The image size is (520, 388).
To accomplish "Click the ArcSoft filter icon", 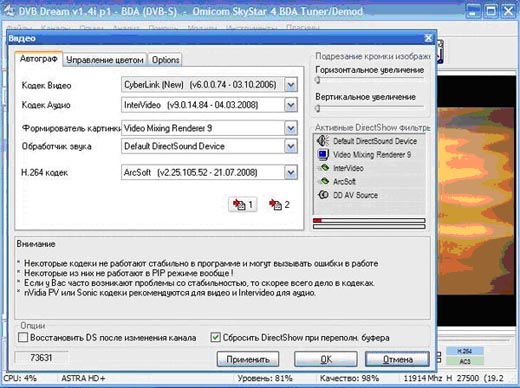I will (324, 181).
